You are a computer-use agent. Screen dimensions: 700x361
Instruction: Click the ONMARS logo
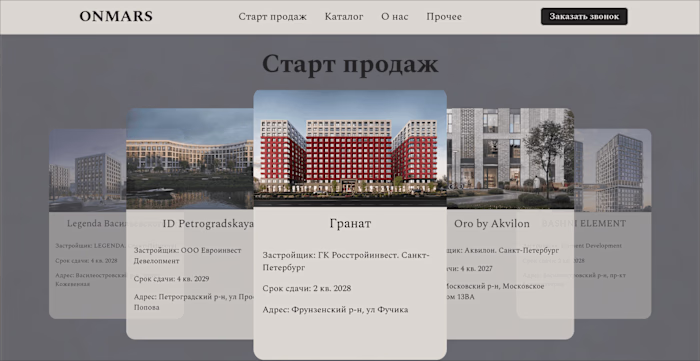pos(116,17)
